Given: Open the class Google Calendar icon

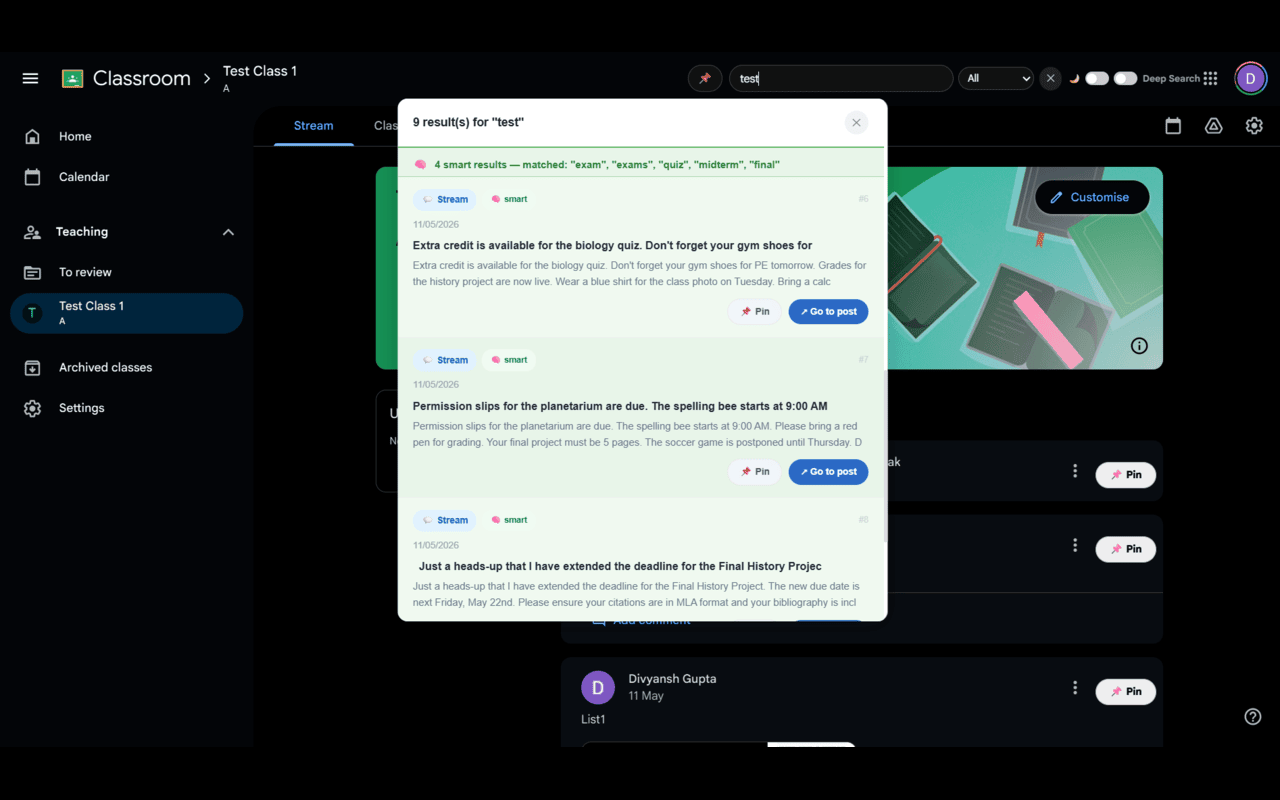Looking at the screenshot, I should pos(1173,126).
